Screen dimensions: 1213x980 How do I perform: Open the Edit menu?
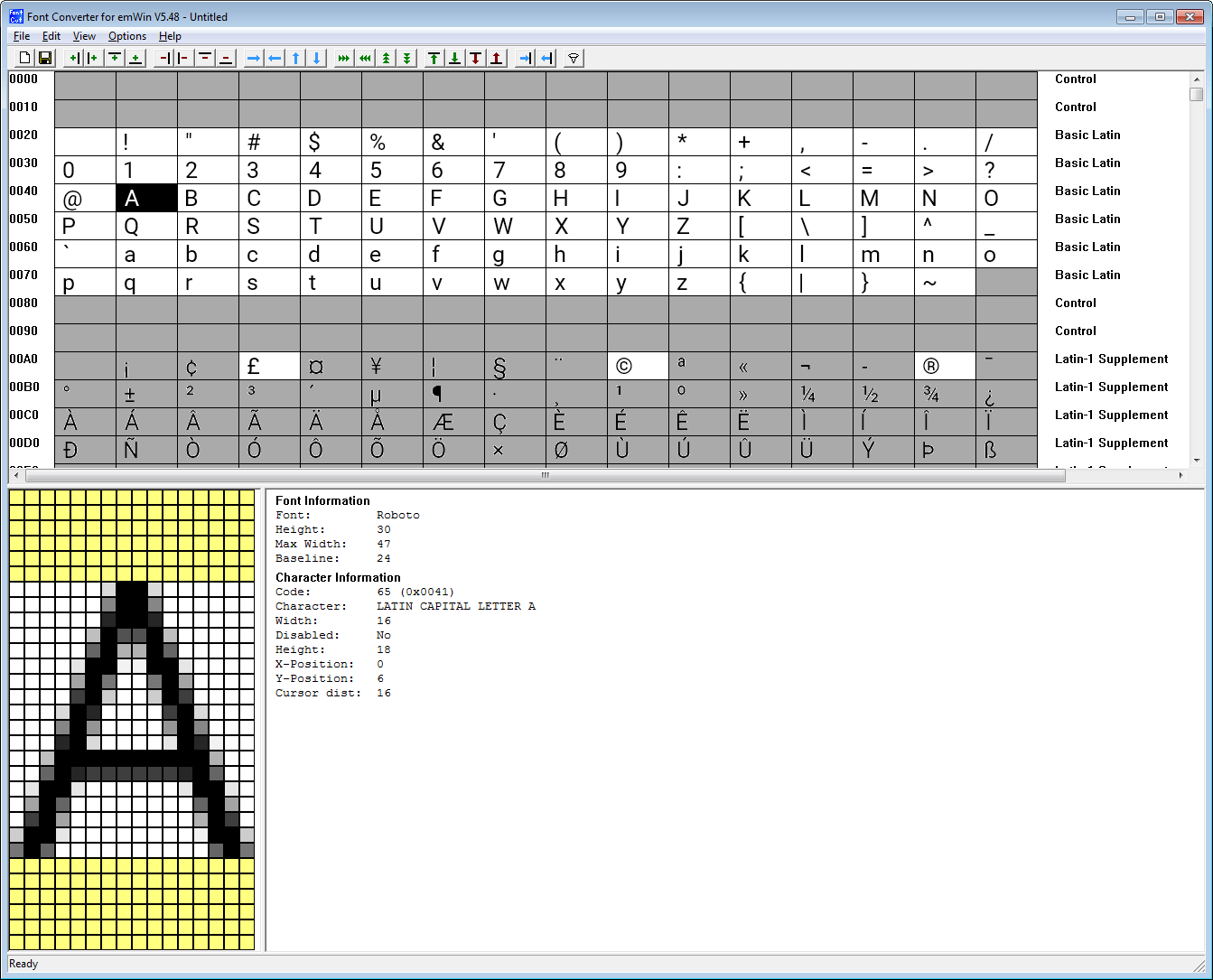pos(51,36)
